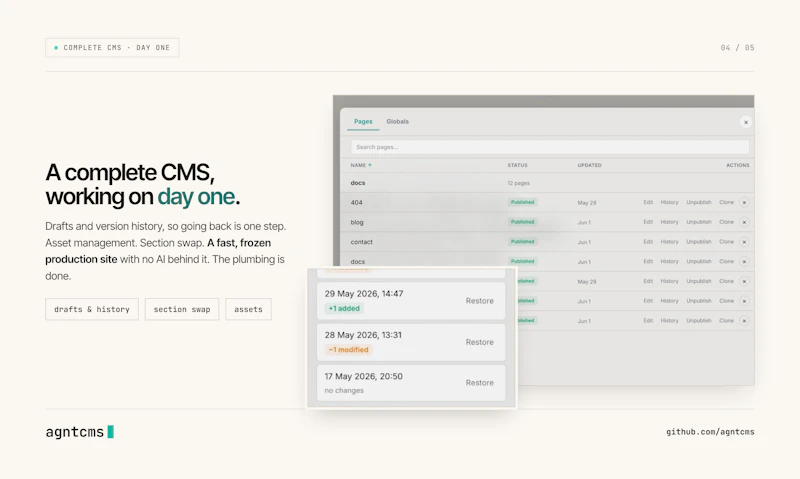Screen dimensions: 800x479
Task: Open History for the contact page
Action: pos(669,242)
